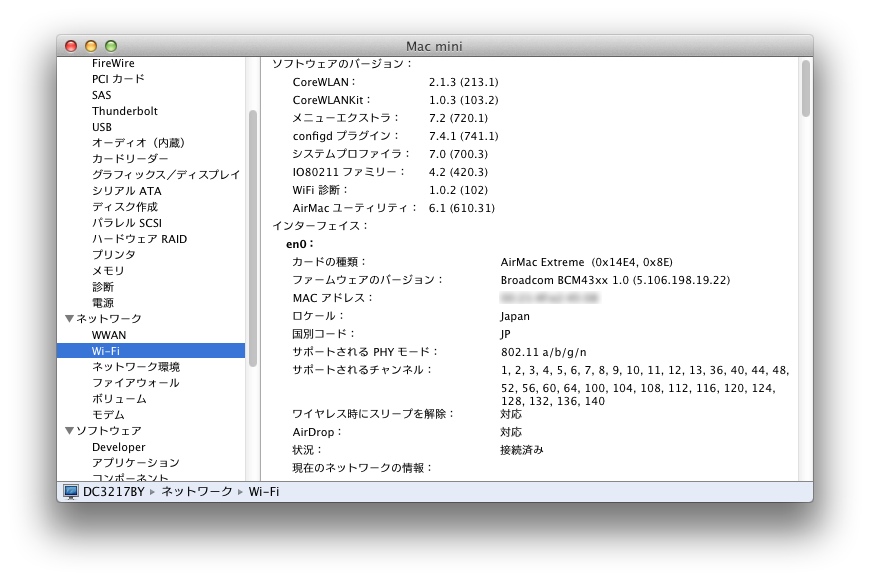Click the yellow minimize window button
The width and height of the screenshot is (870, 581).
pos(91,46)
